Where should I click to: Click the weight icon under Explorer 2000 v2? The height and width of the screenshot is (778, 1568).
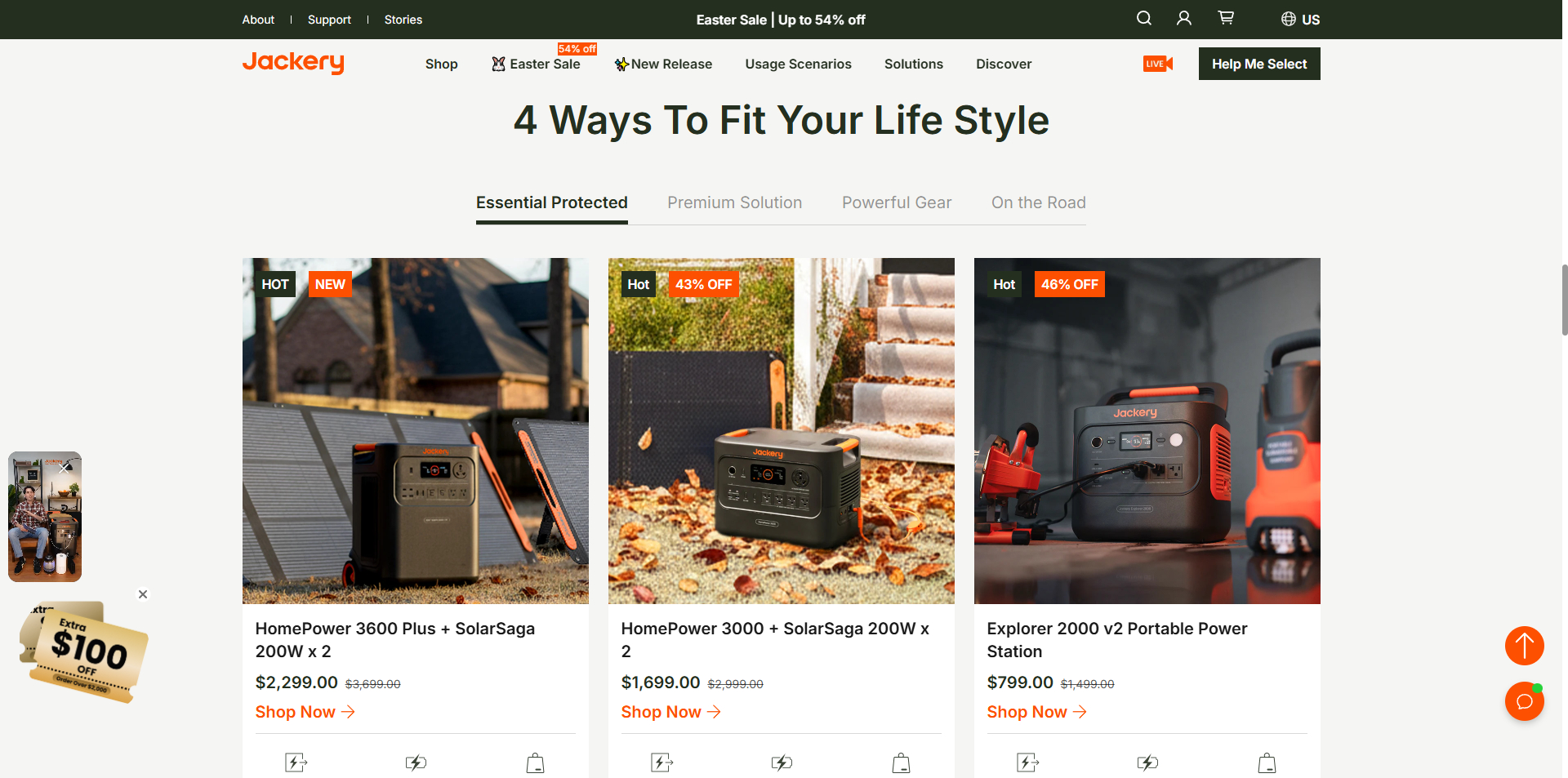point(1267,762)
